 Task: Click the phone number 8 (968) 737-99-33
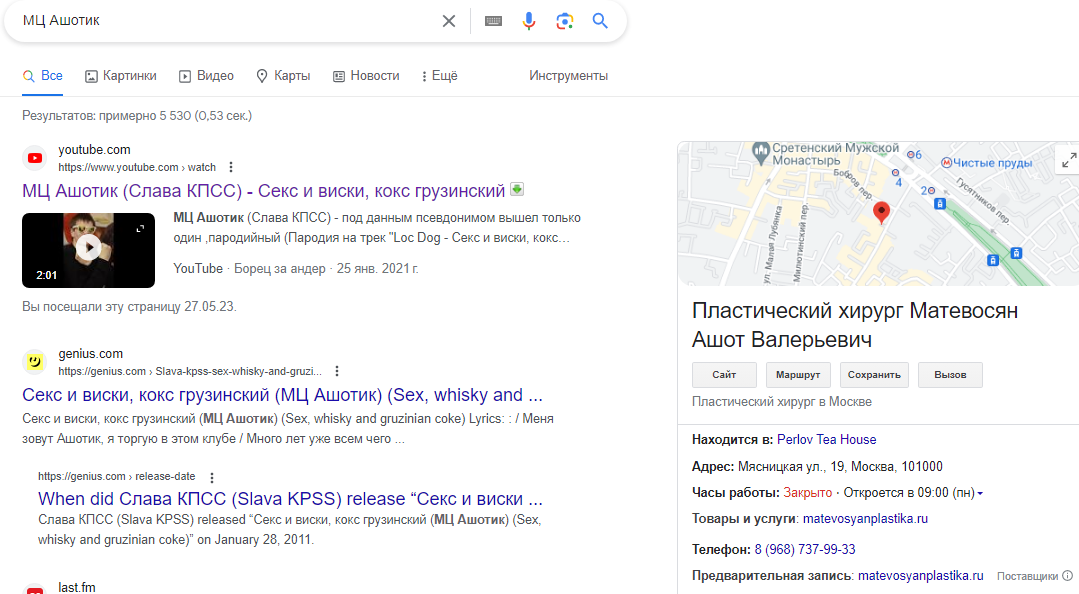tap(804, 549)
